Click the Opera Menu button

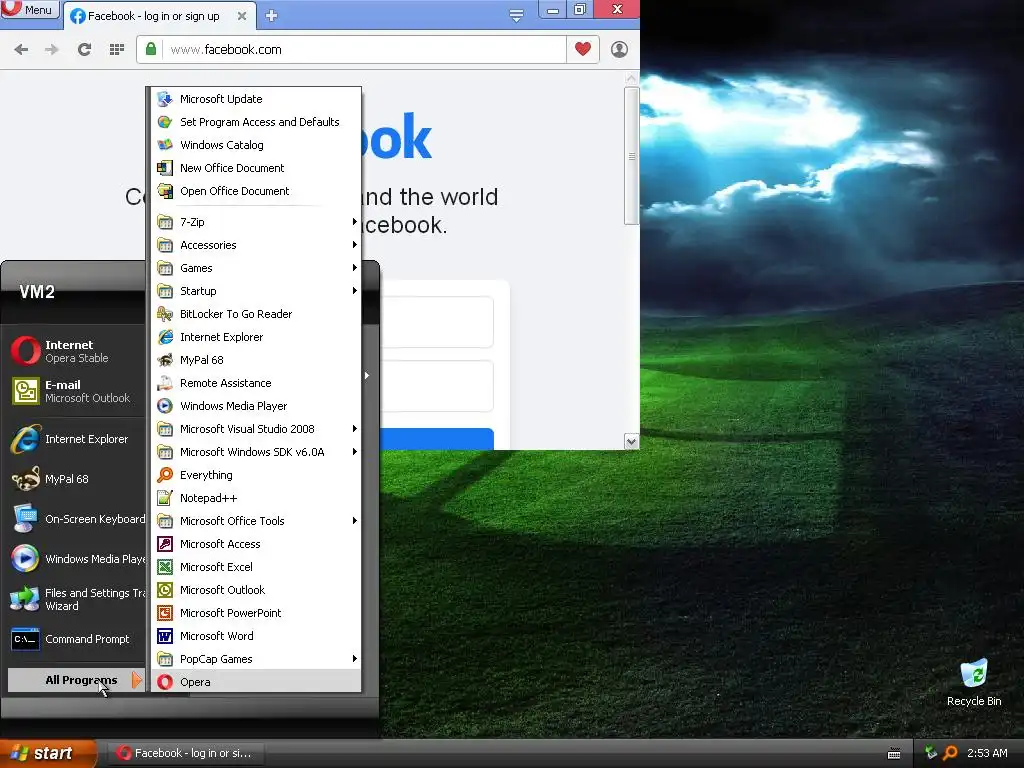tap(29, 9)
